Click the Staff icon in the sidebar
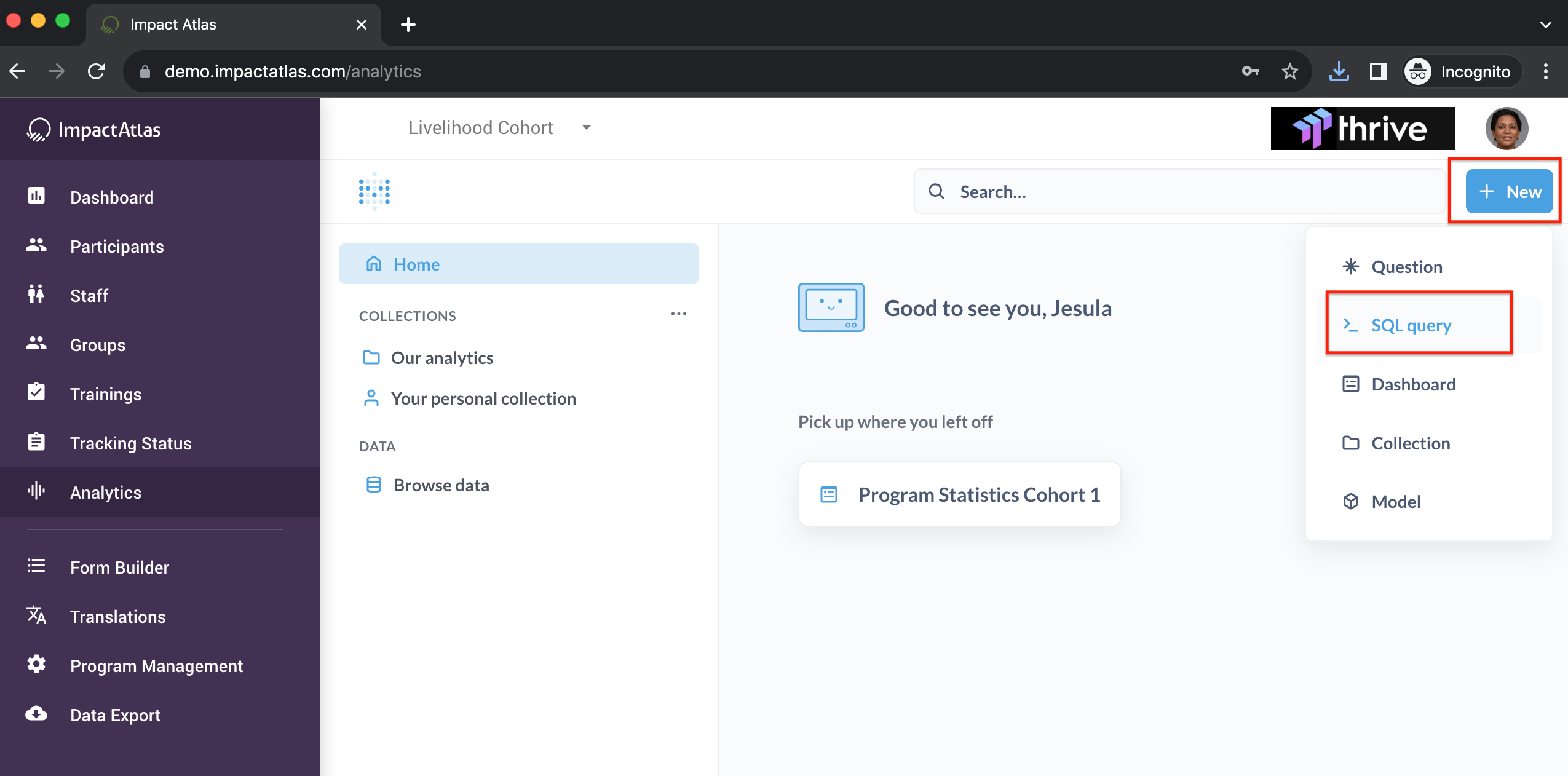Image resolution: width=1568 pixels, height=776 pixels. point(36,294)
